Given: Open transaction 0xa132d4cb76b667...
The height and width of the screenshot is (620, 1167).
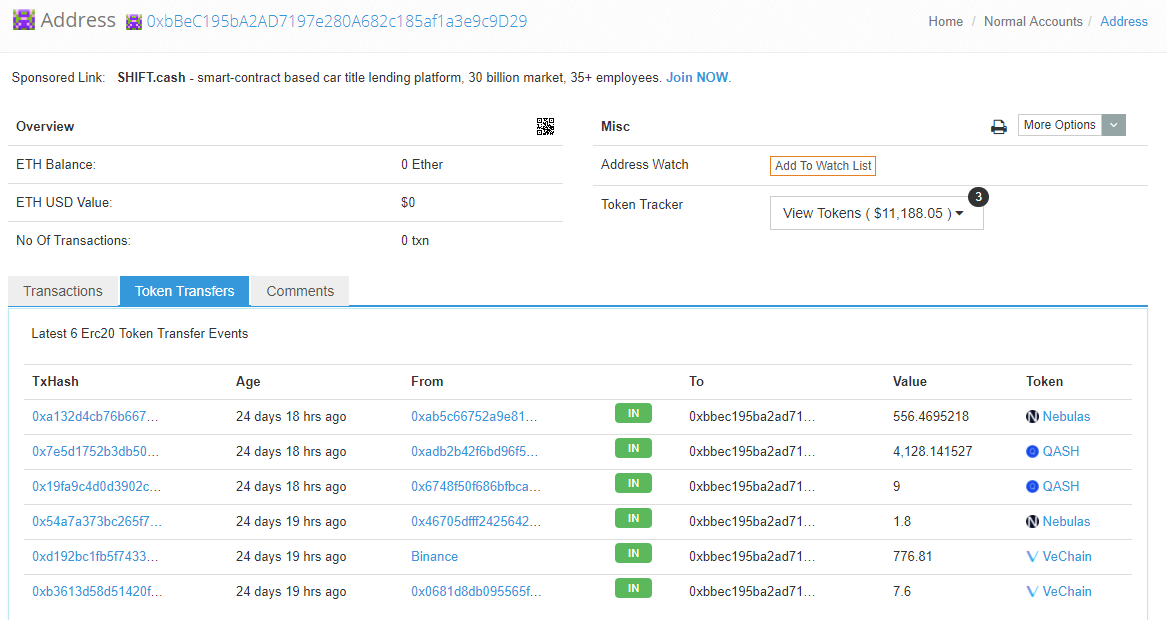Looking at the screenshot, I should click(x=95, y=417).
